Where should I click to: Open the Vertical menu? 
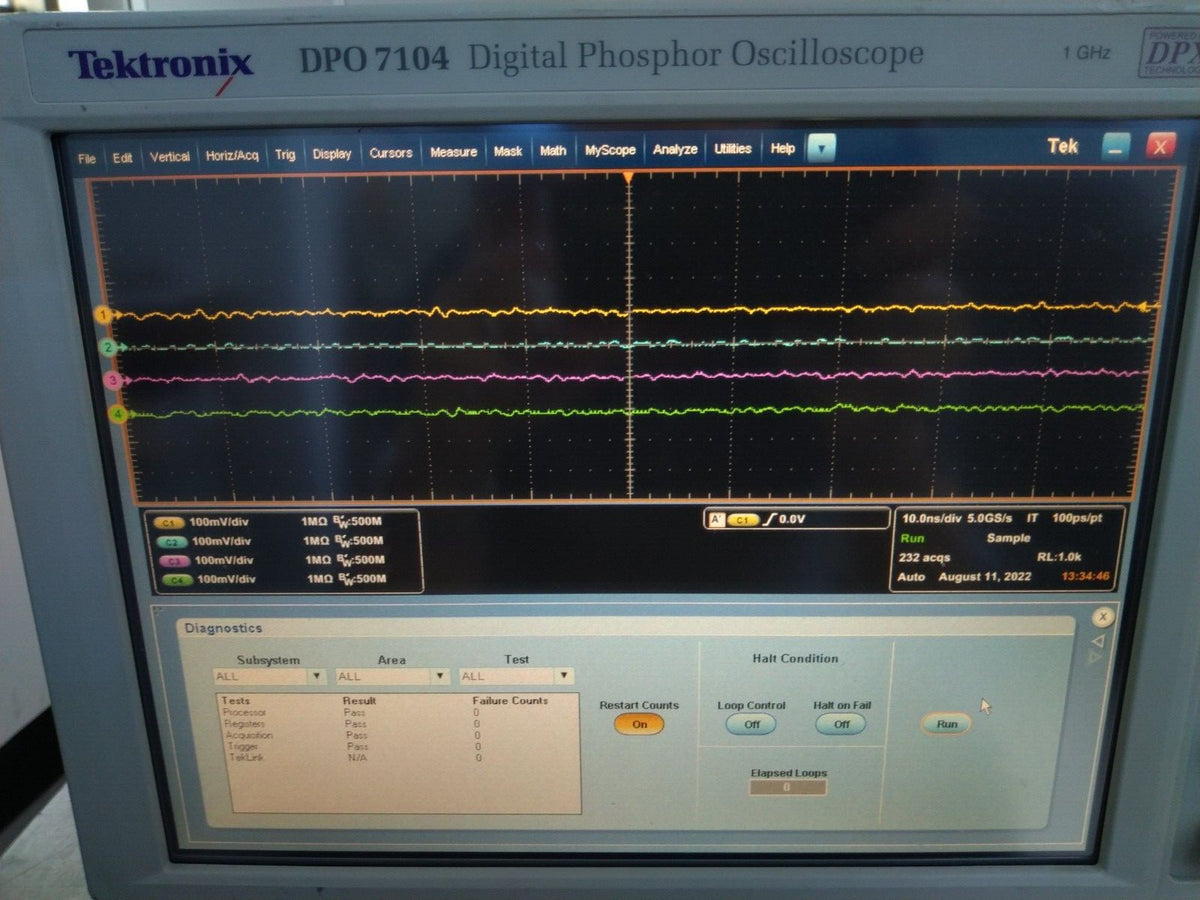coord(170,157)
